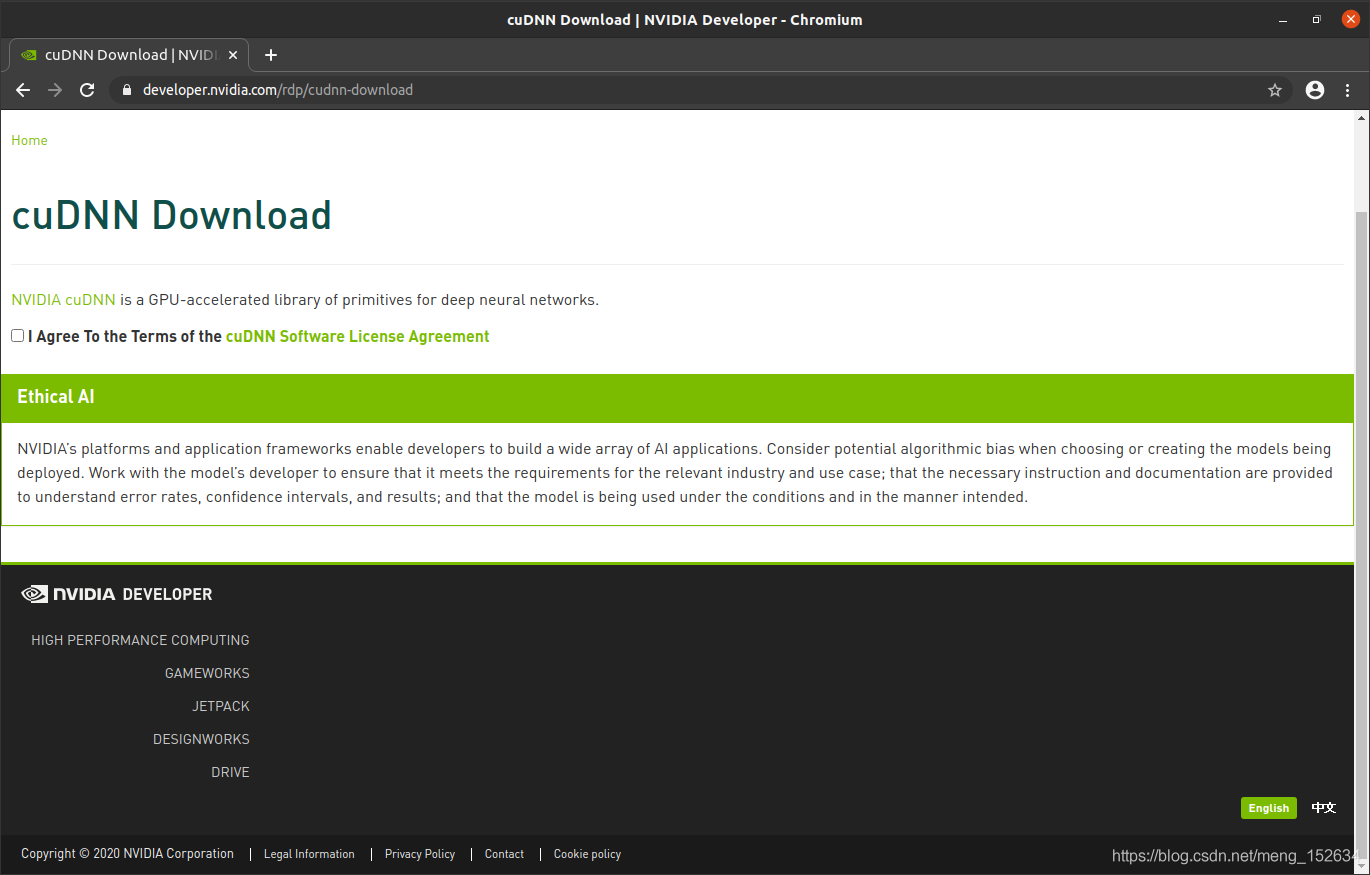Minimize the Chromium window
This screenshot has width=1370, height=875.
pyautogui.click(x=1284, y=20)
